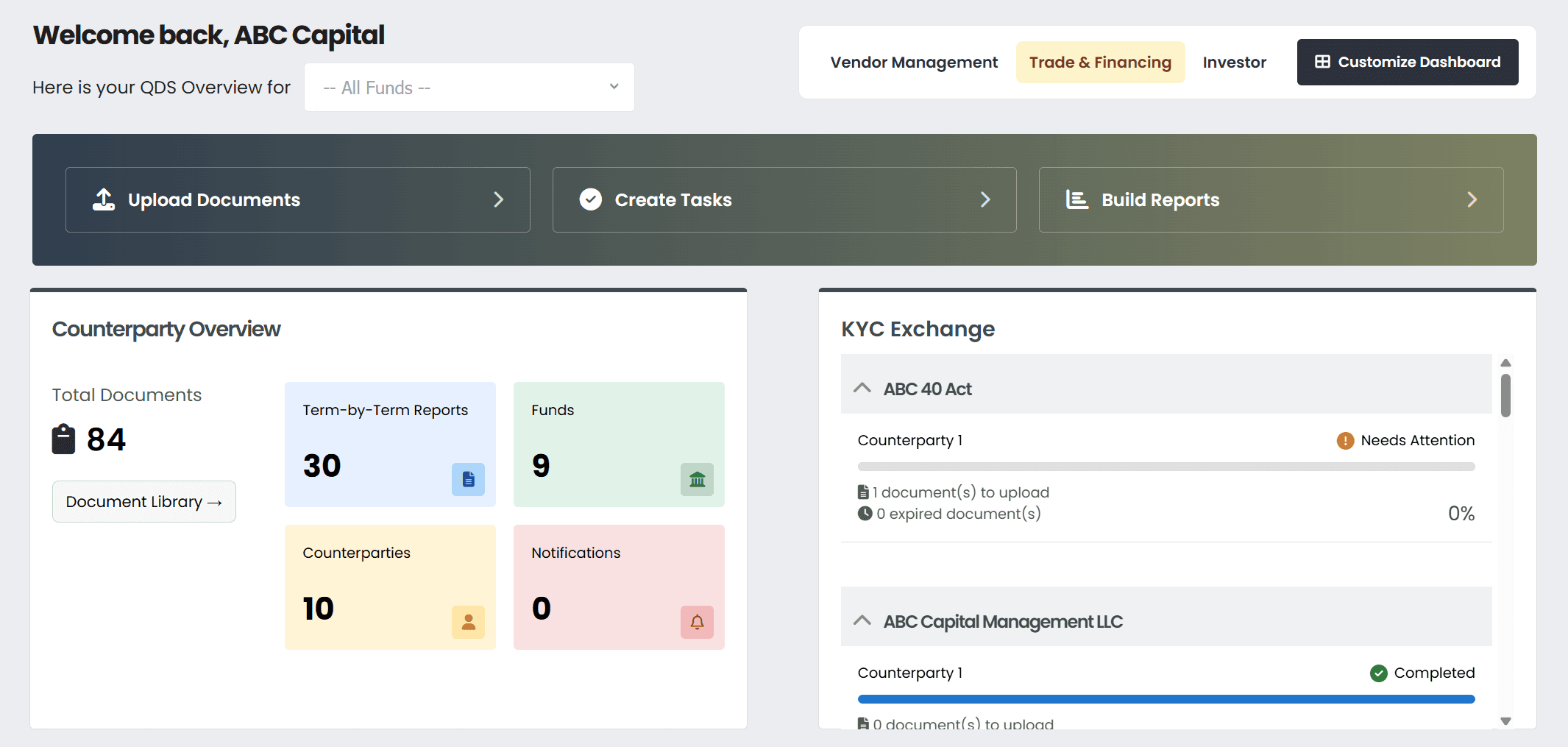Open the Document Library link
The width and height of the screenshot is (1568, 747).
(x=144, y=501)
